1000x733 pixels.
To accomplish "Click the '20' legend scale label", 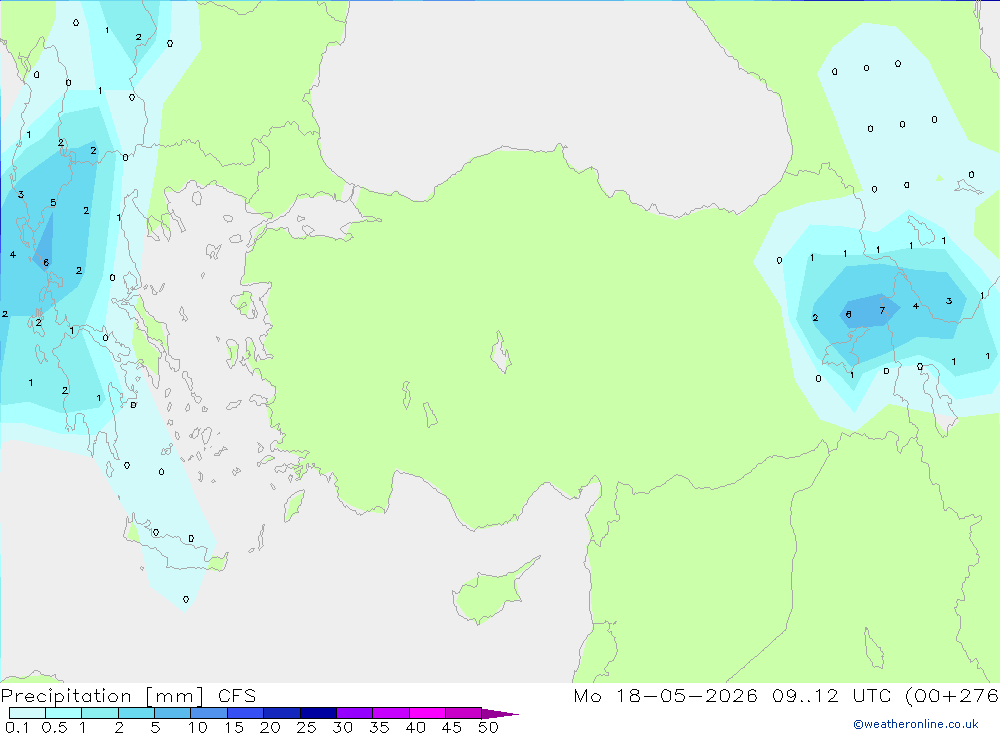I will 270,727.
